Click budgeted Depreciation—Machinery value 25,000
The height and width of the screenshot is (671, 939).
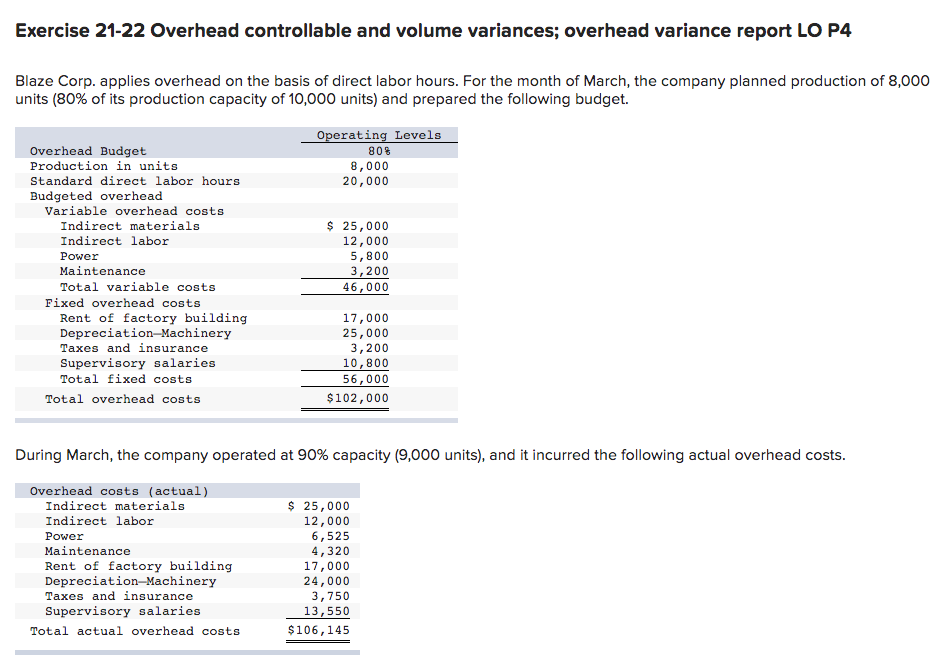(366, 333)
